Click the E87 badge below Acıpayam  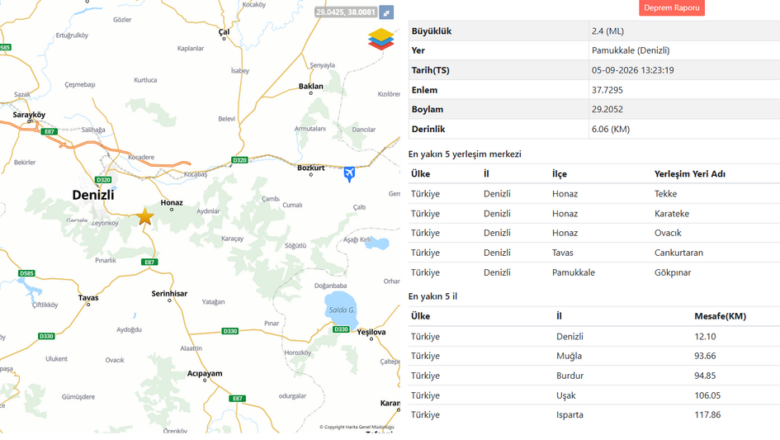237,398
